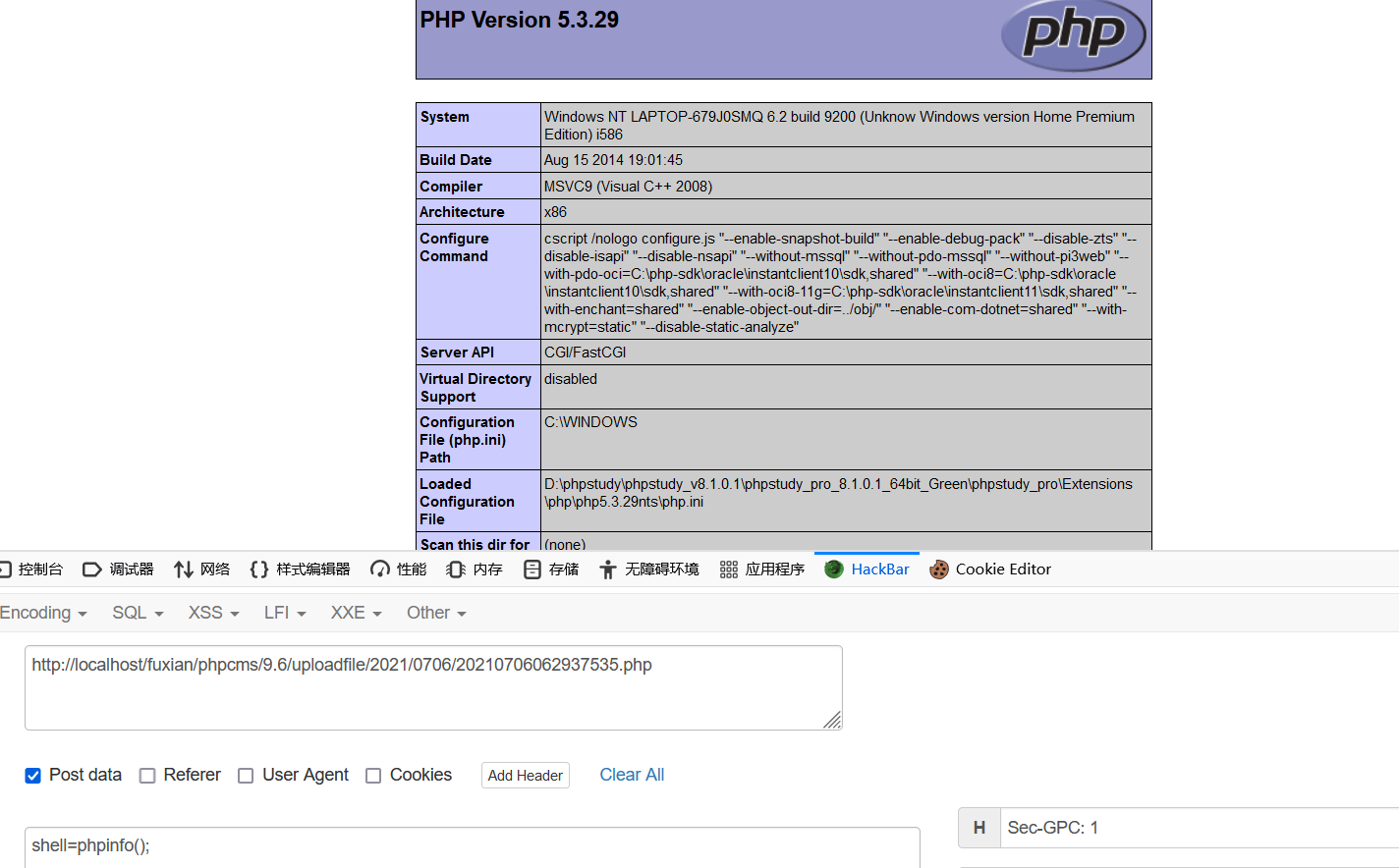
Task: Enable the User Agent checkbox
Action: 246,776
